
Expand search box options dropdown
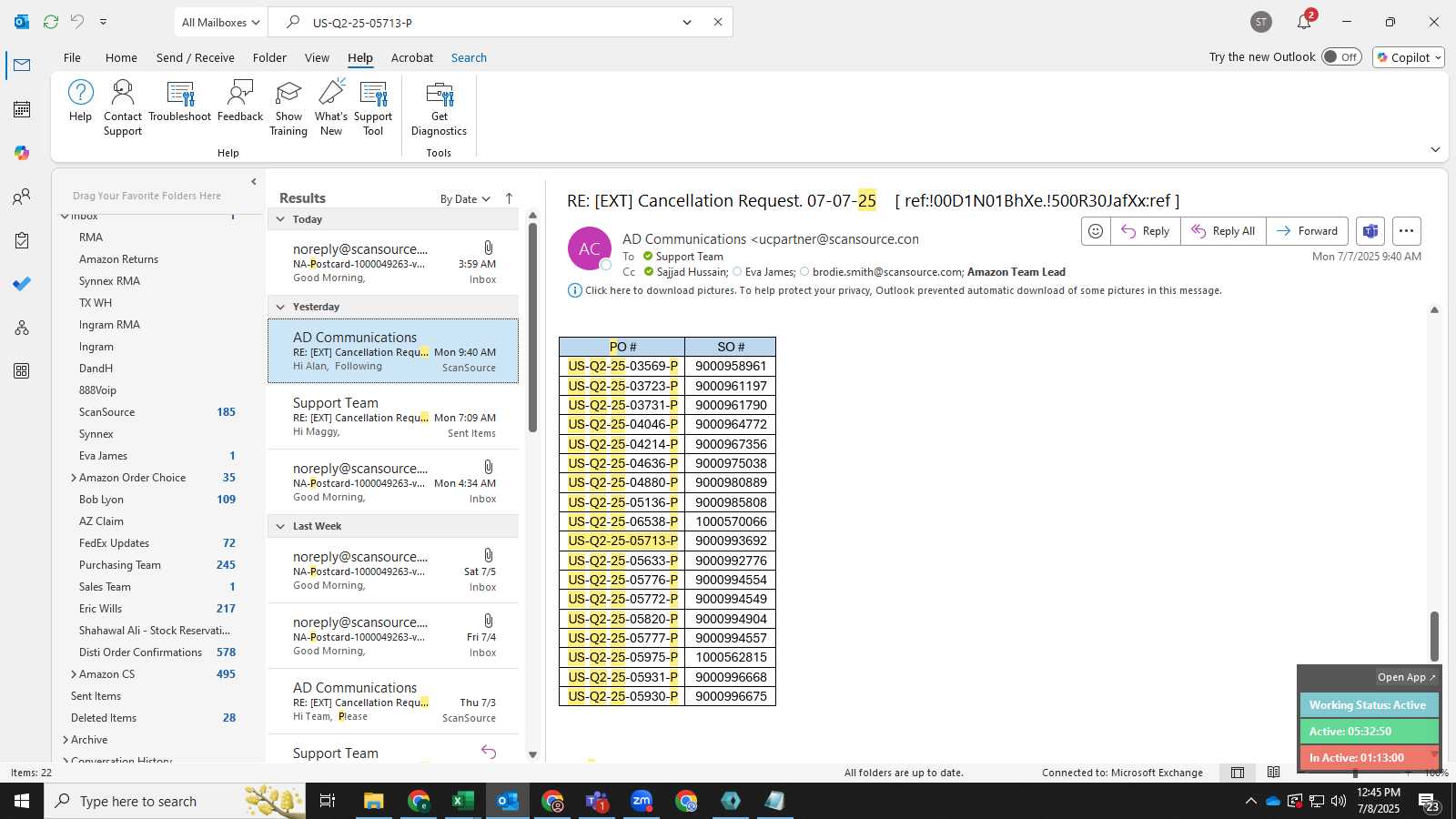coord(687,22)
